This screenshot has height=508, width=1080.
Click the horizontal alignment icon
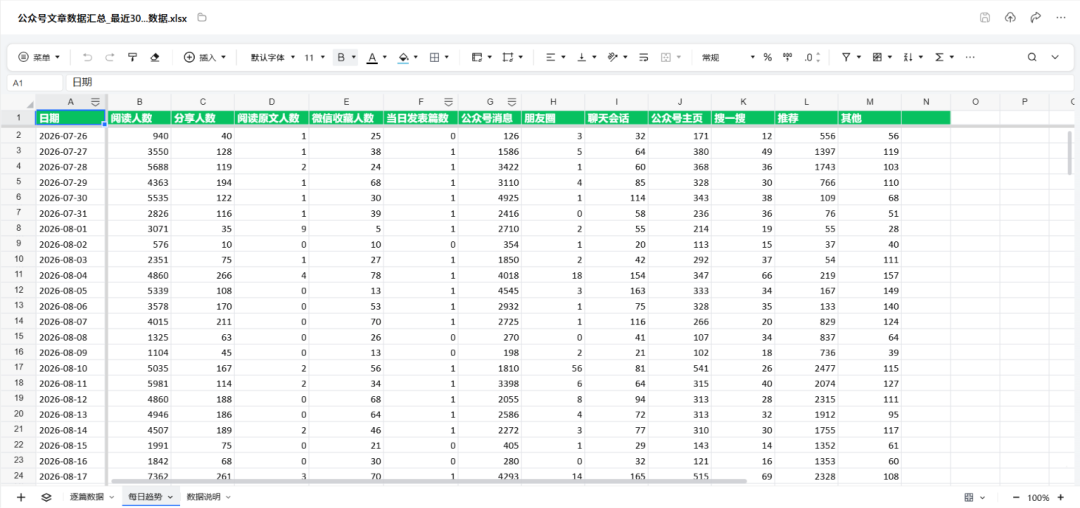click(550, 58)
